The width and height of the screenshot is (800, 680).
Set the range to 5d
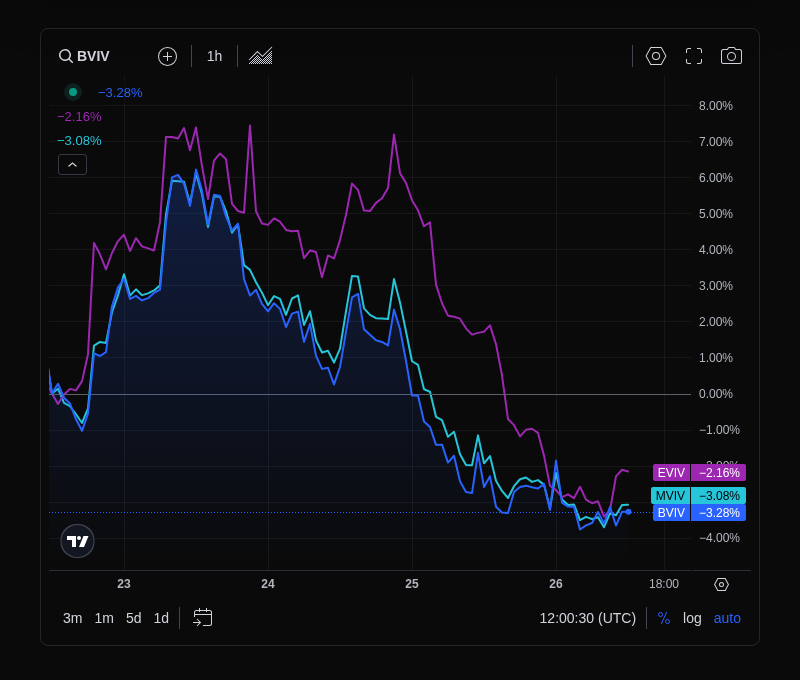click(134, 618)
